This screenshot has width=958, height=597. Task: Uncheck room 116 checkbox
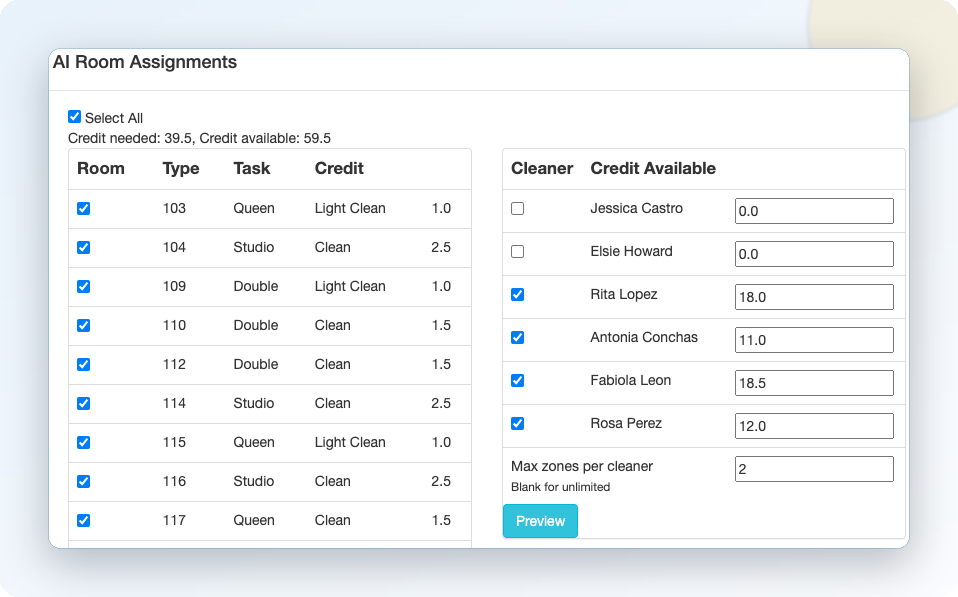(x=84, y=482)
